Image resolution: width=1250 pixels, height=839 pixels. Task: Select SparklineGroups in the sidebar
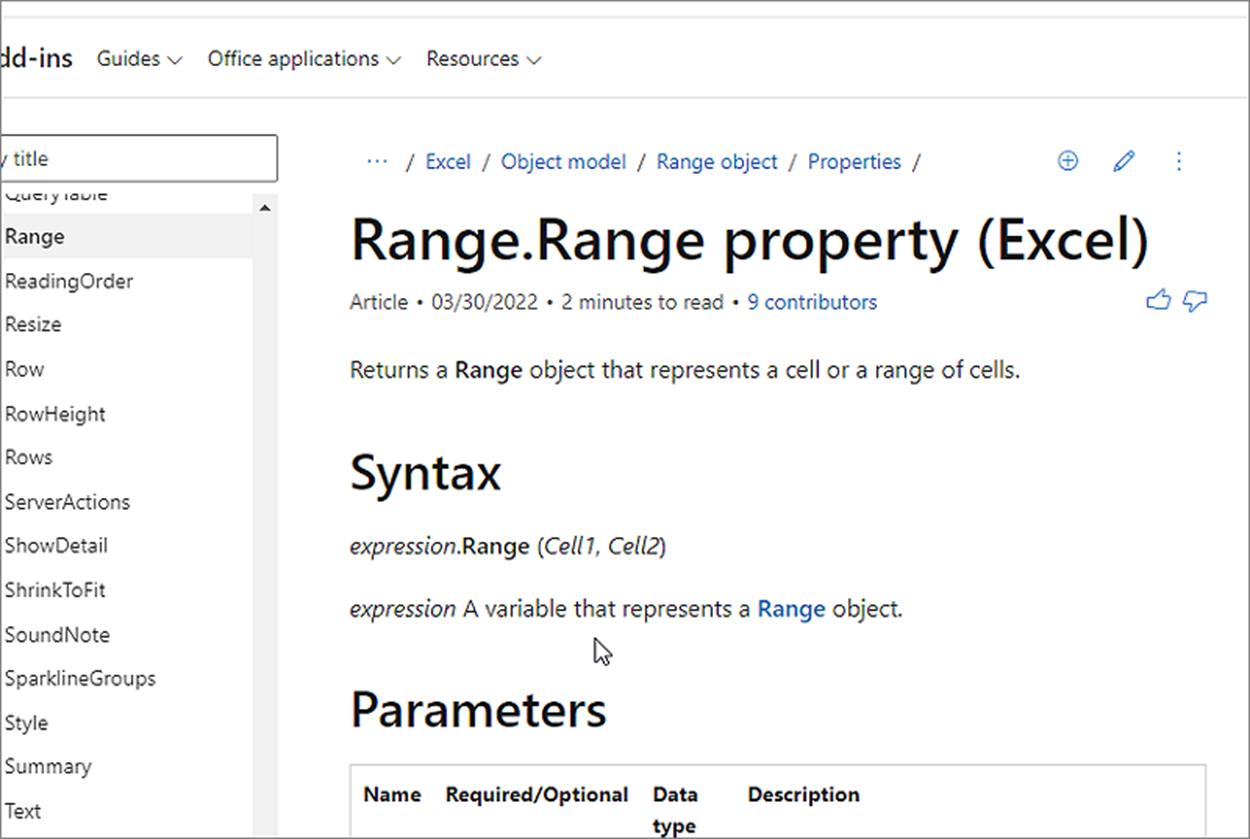click(80, 678)
